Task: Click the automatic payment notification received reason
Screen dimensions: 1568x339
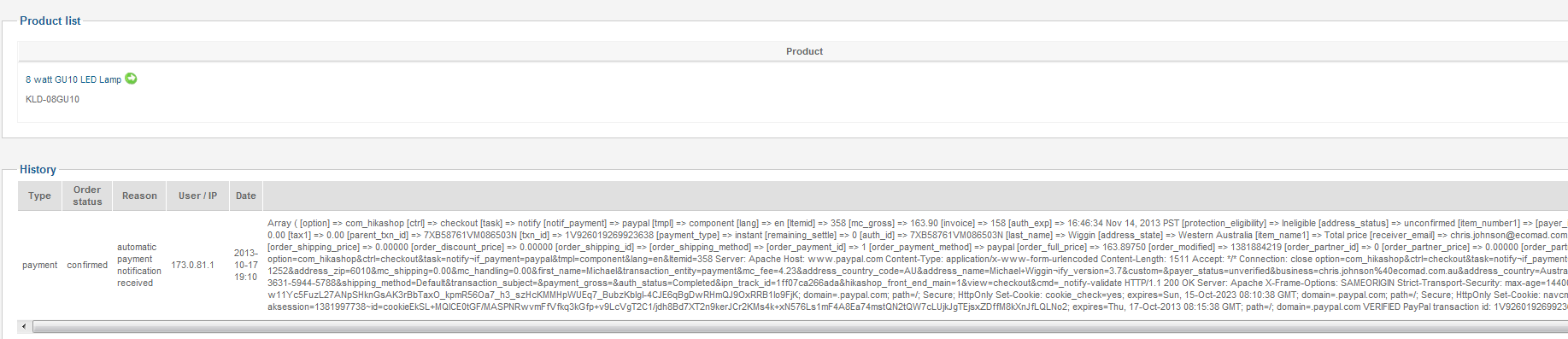Action: [139, 265]
